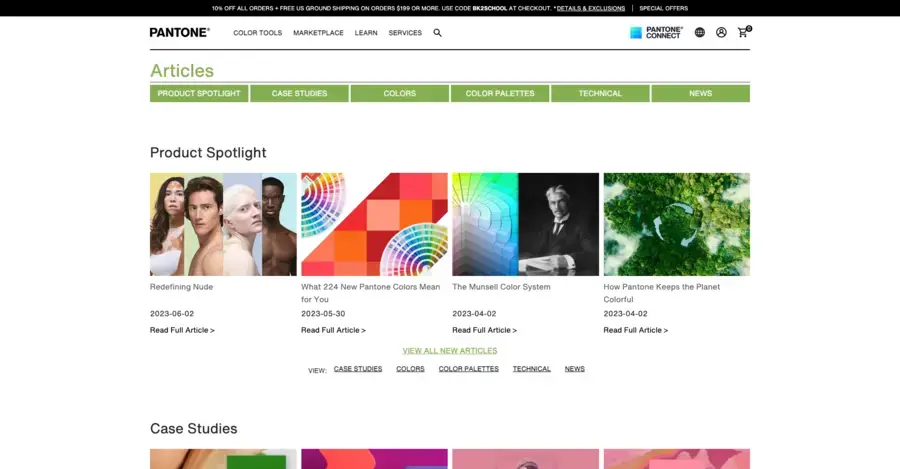Expand the Color Tools menu
Screen dimensions: 900x469
[257, 33]
